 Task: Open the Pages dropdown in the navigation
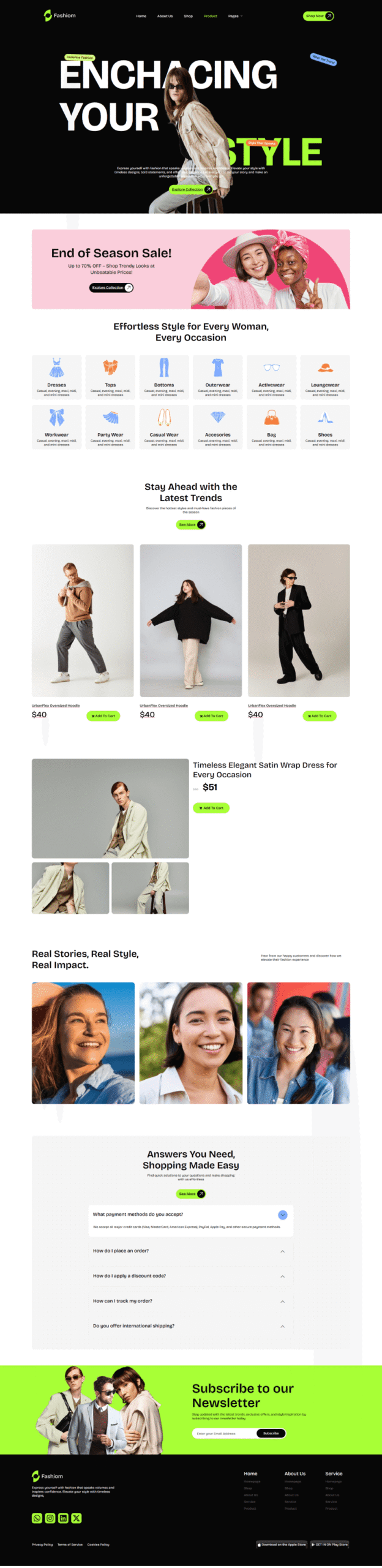coord(235,16)
